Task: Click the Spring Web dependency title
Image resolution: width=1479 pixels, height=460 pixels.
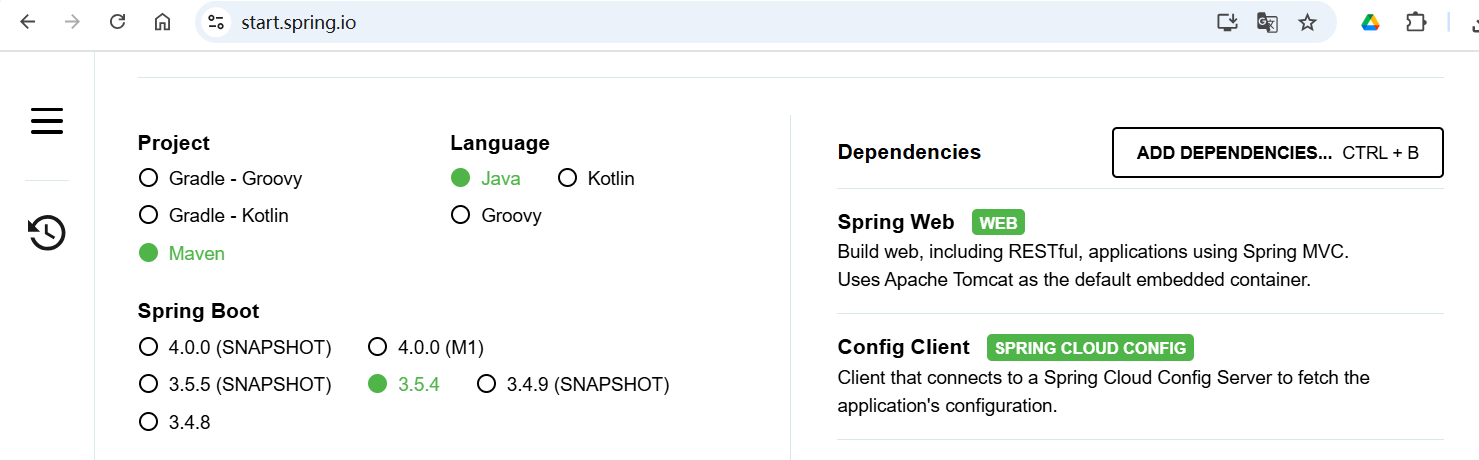Action: pyautogui.click(x=896, y=222)
